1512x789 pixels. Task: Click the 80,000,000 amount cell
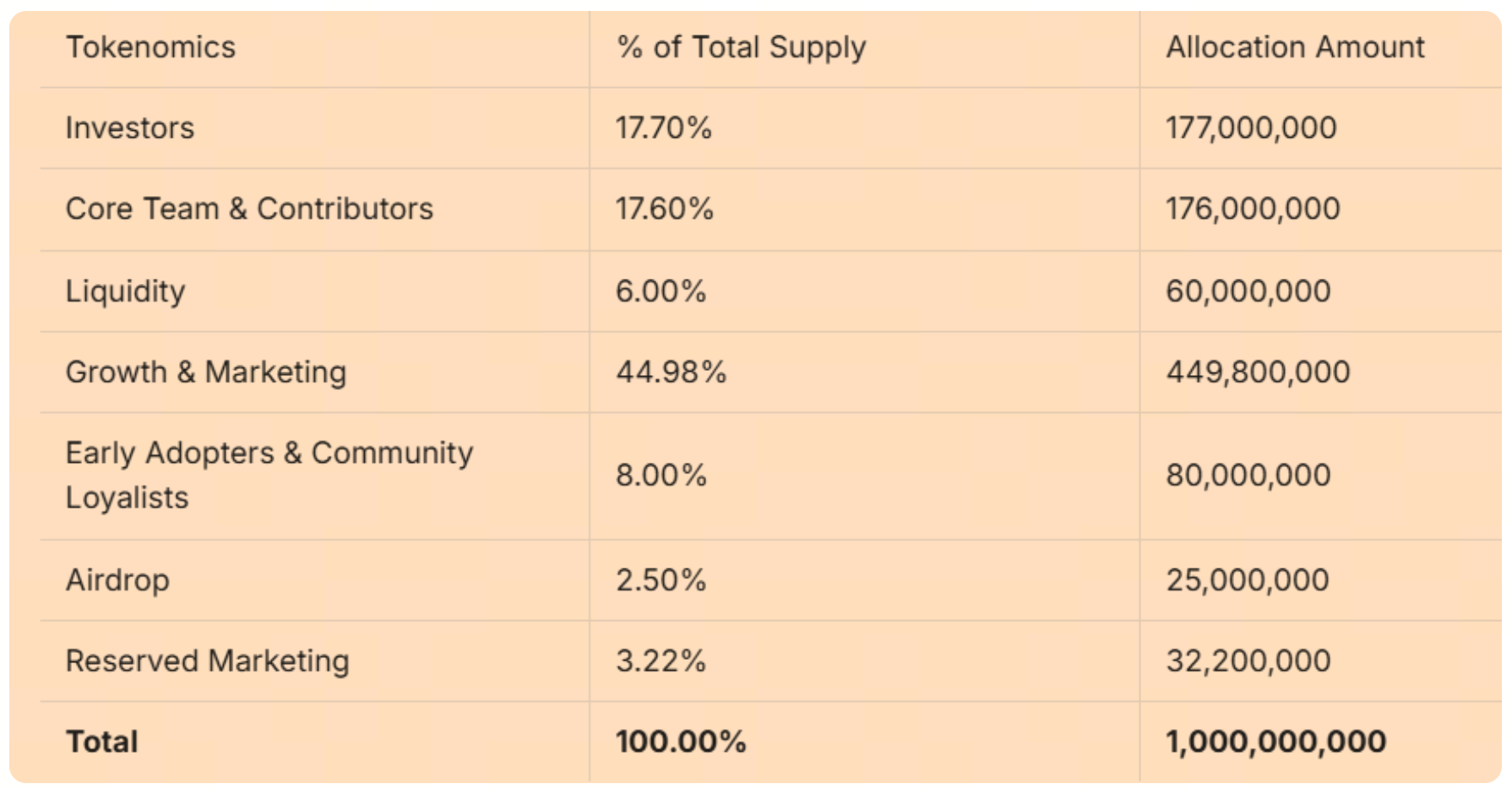point(1248,475)
